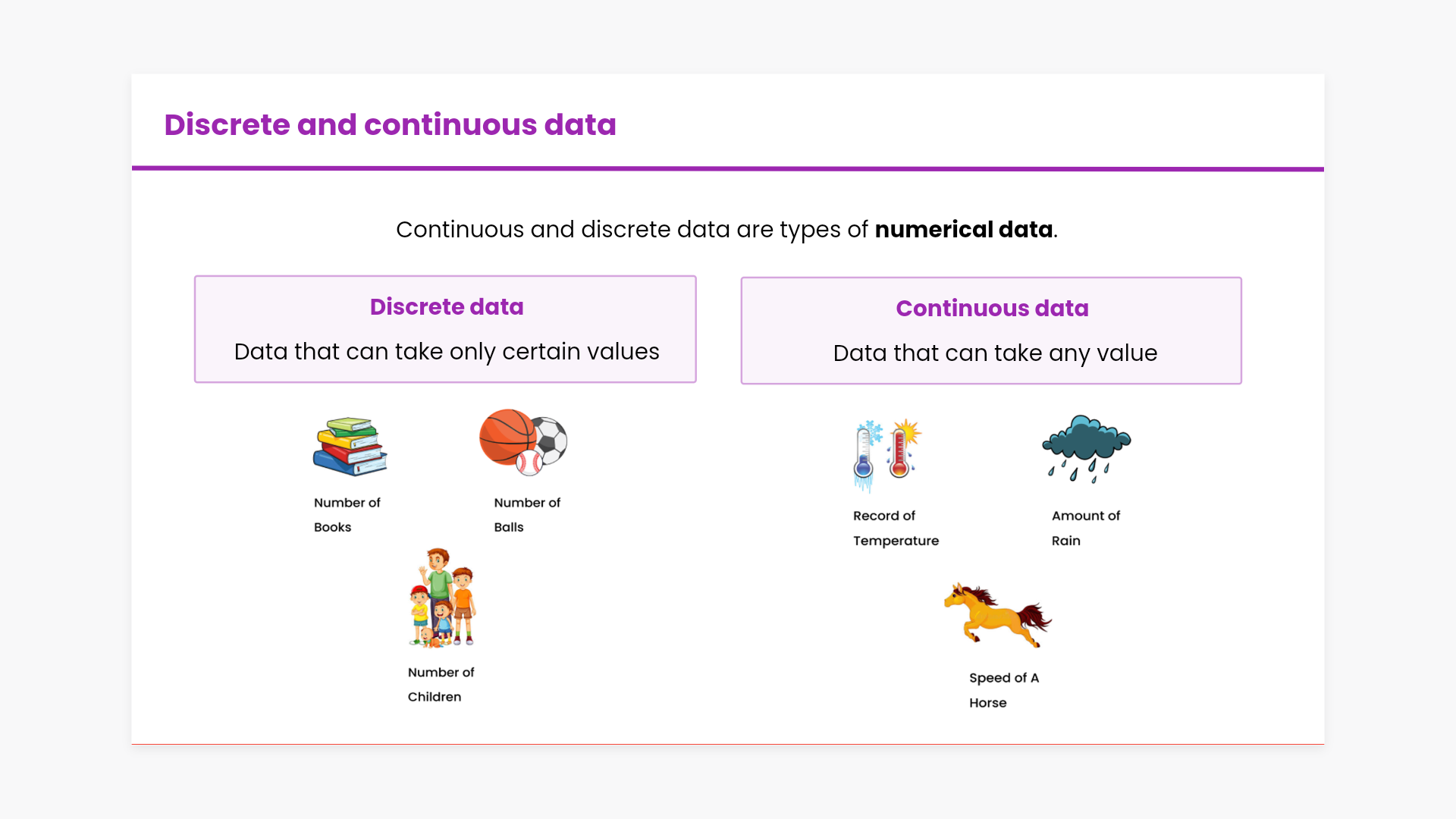Click the rain cloud icon
This screenshot has width=1456, height=819.
pos(1086,448)
